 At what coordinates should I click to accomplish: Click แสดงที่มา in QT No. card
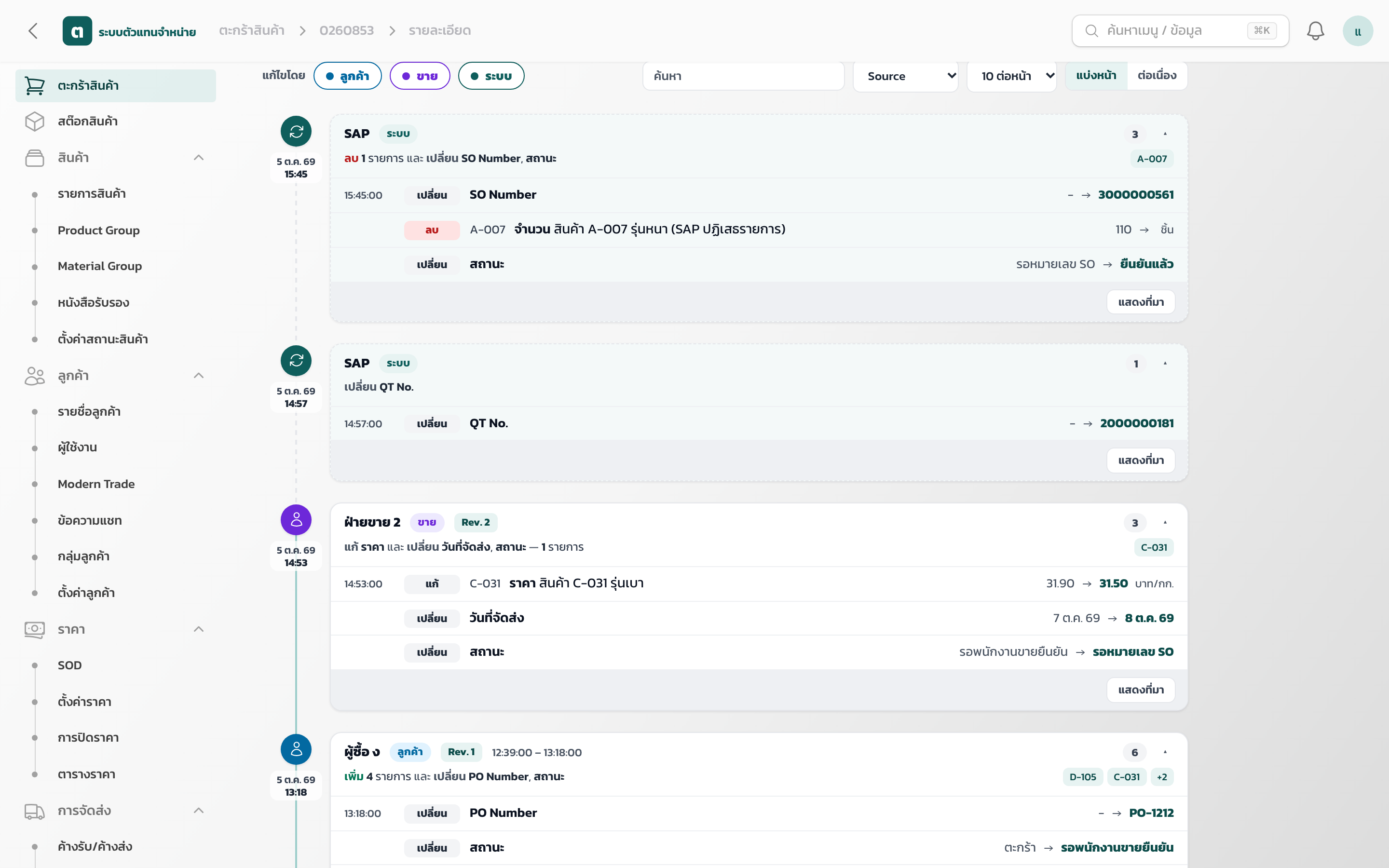(x=1141, y=461)
